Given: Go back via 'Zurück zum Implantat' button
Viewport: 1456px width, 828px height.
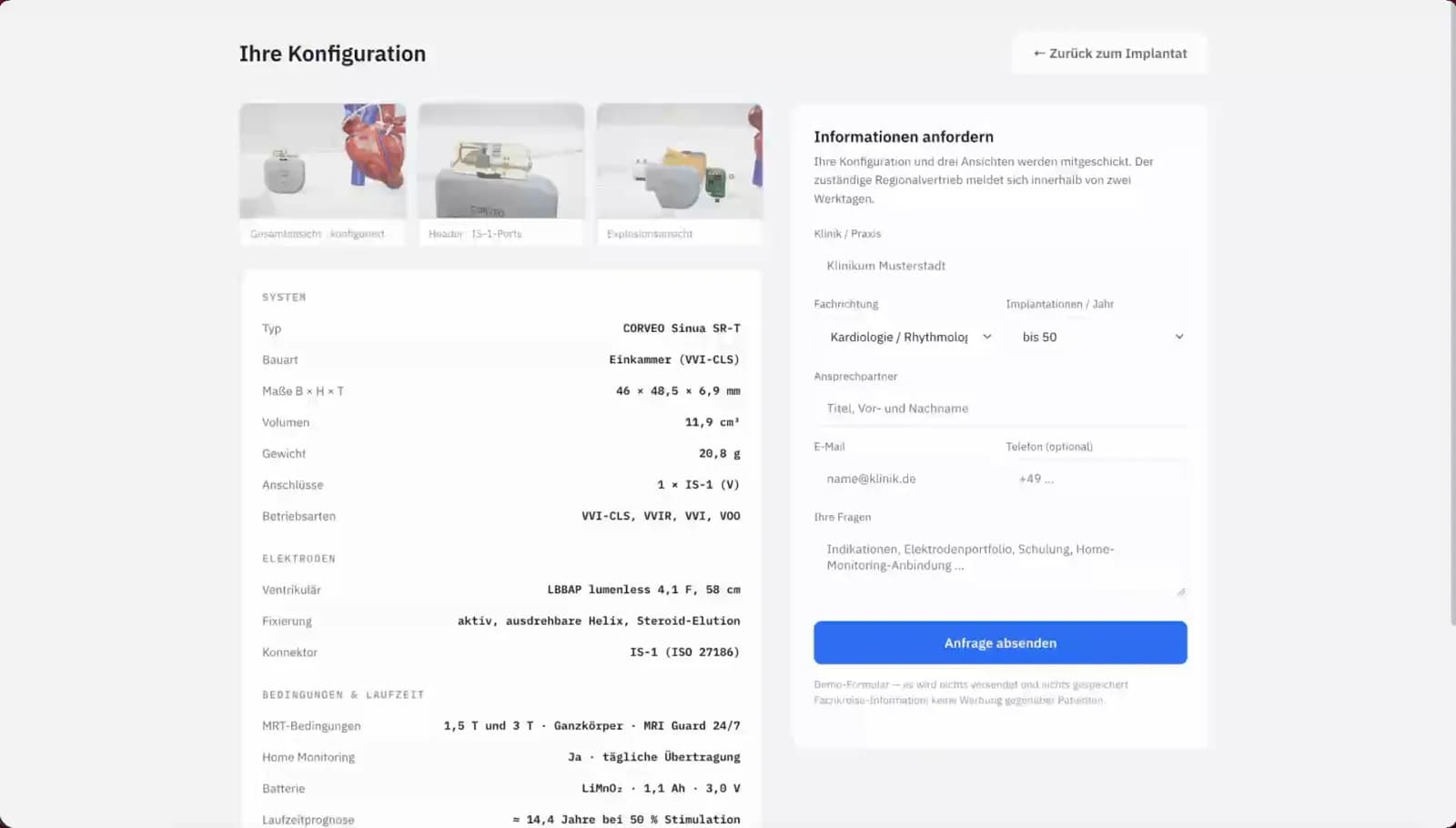Looking at the screenshot, I should pos(1109,54).
